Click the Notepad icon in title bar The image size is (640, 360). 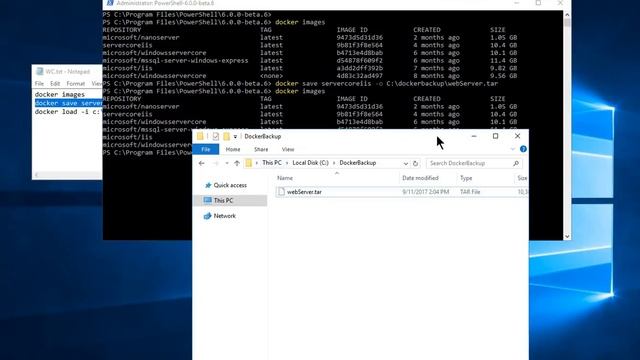click(40, 71)
